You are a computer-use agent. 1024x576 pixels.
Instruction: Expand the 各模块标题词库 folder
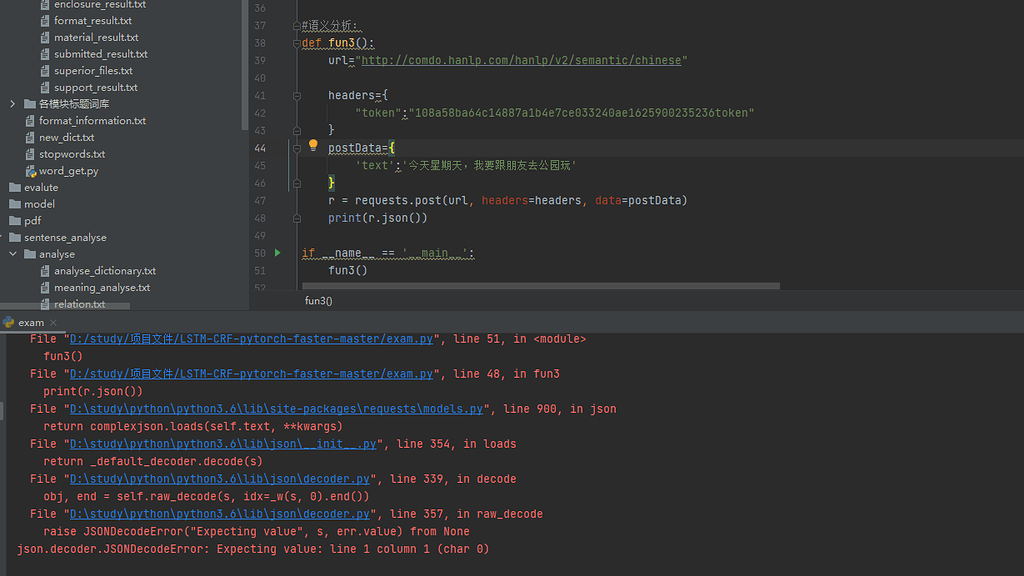pyautogui.click(x=10, y=103)
